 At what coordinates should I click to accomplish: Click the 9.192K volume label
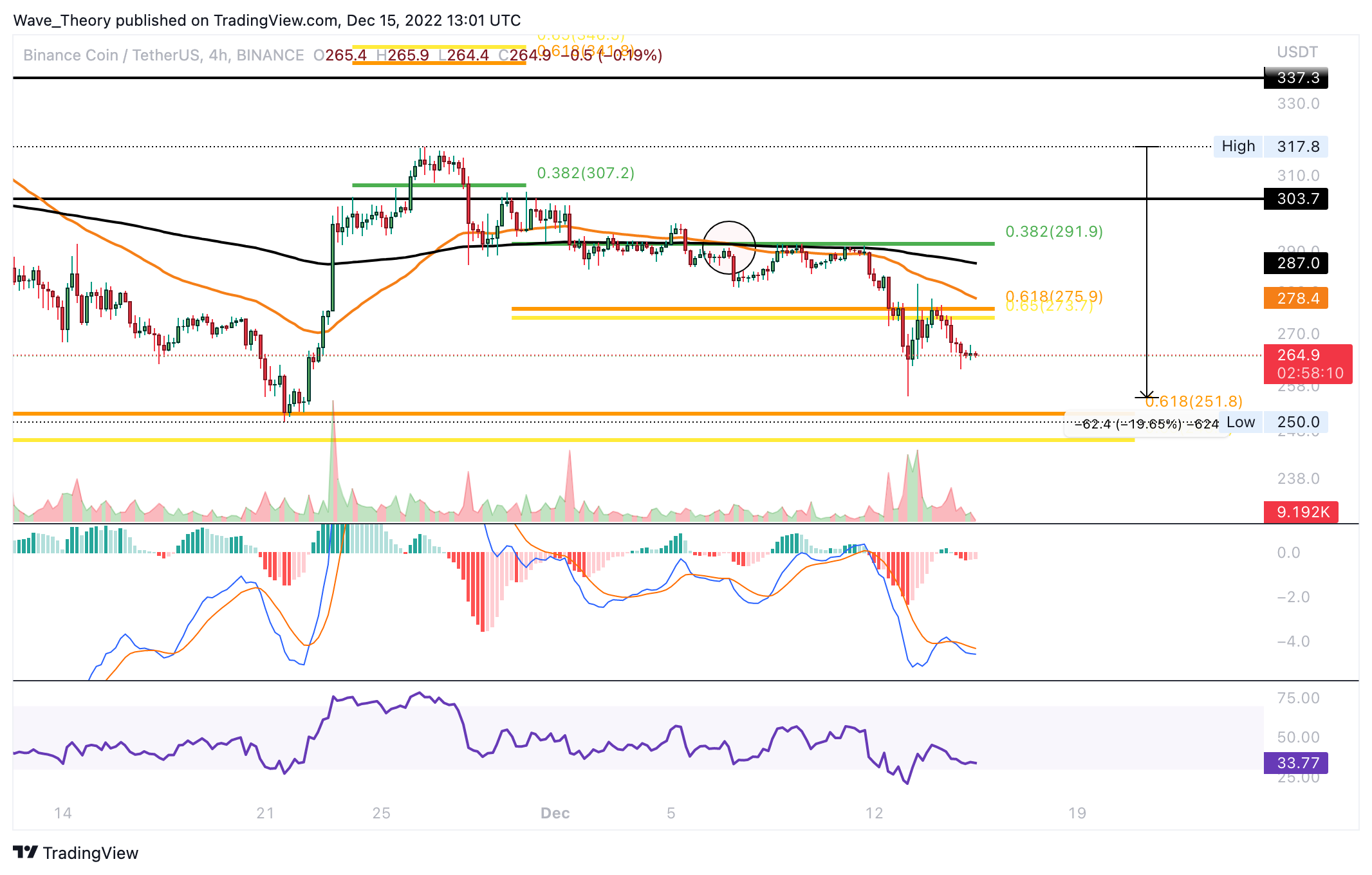[x=1301, y=512]
